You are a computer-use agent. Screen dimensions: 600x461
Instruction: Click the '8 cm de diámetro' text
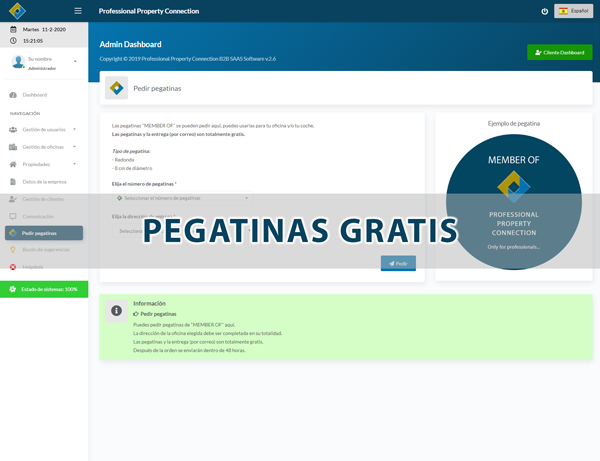pyautogui.click(x=132, y=168)
